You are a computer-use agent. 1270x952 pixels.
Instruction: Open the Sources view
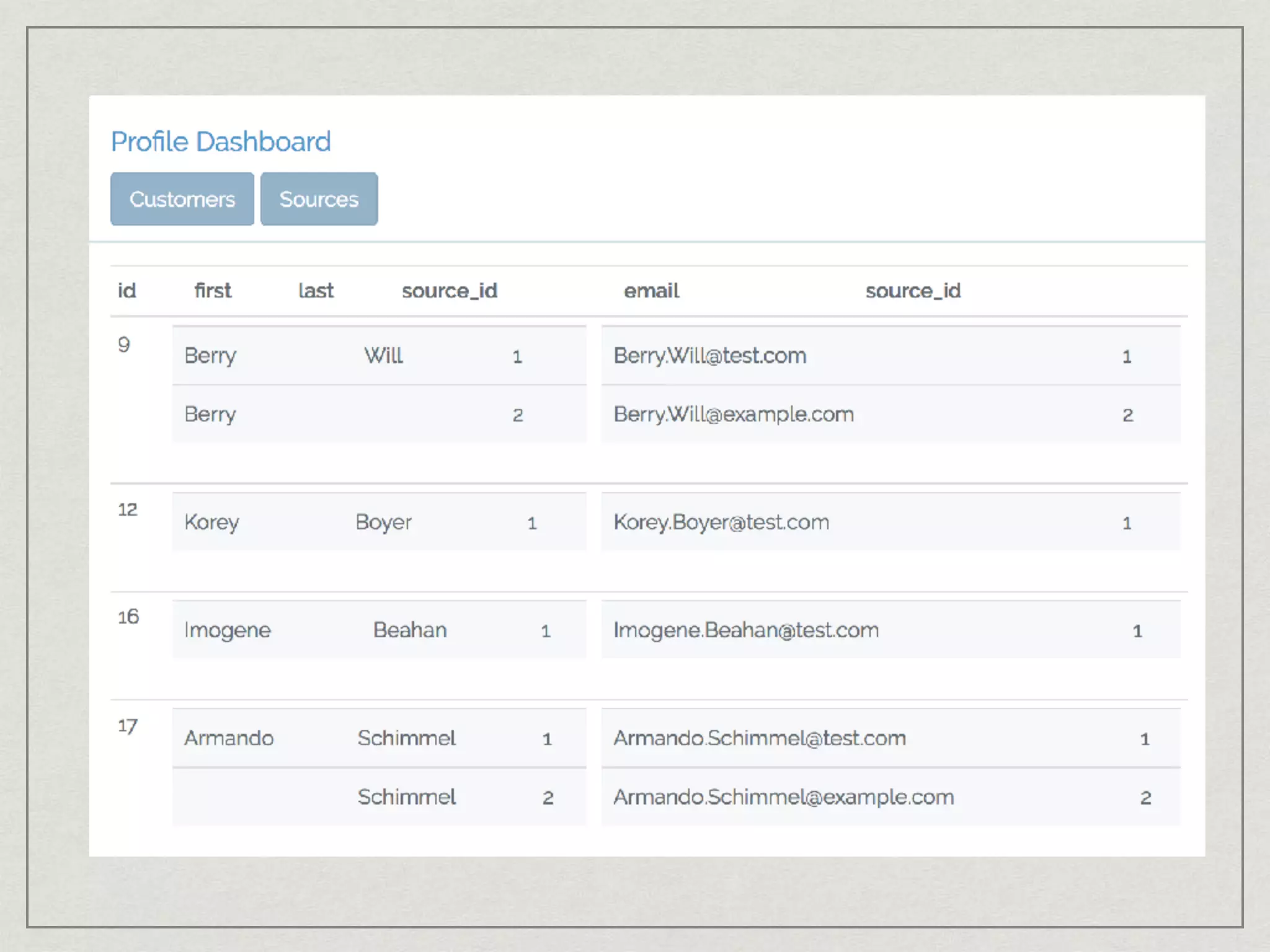click(319, 199)
